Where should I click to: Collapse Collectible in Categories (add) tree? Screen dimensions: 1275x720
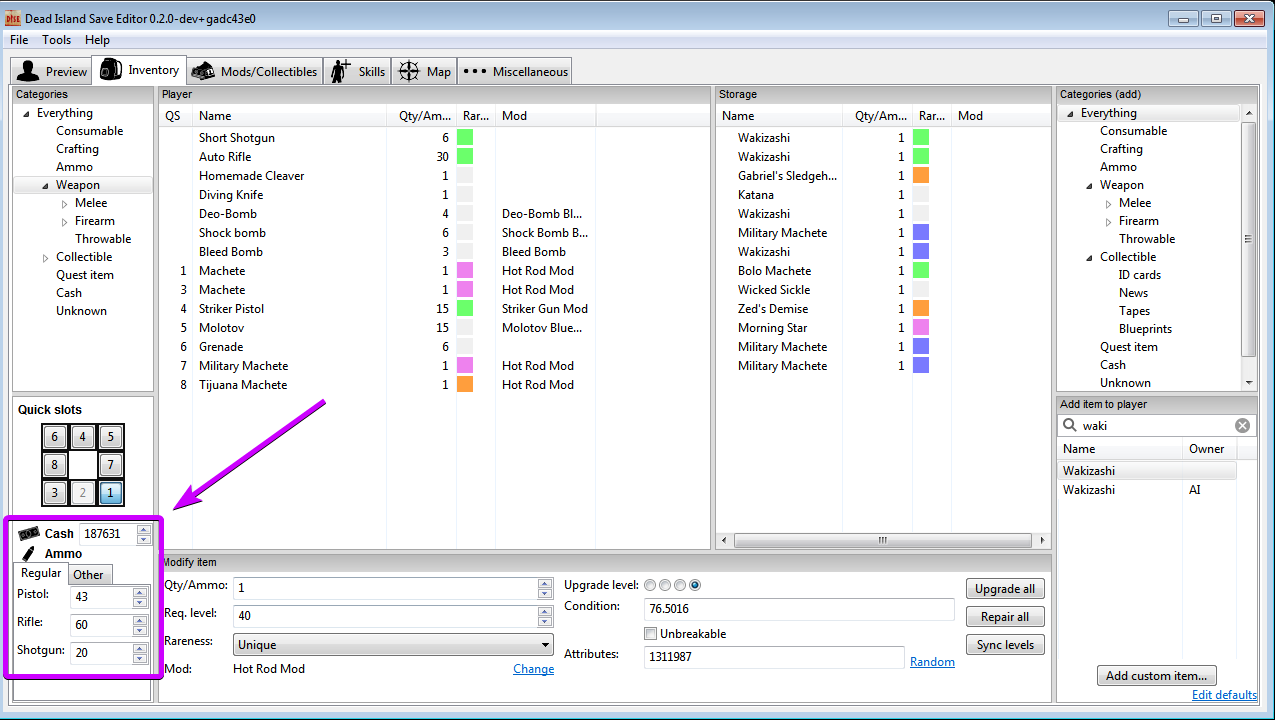1090,258
